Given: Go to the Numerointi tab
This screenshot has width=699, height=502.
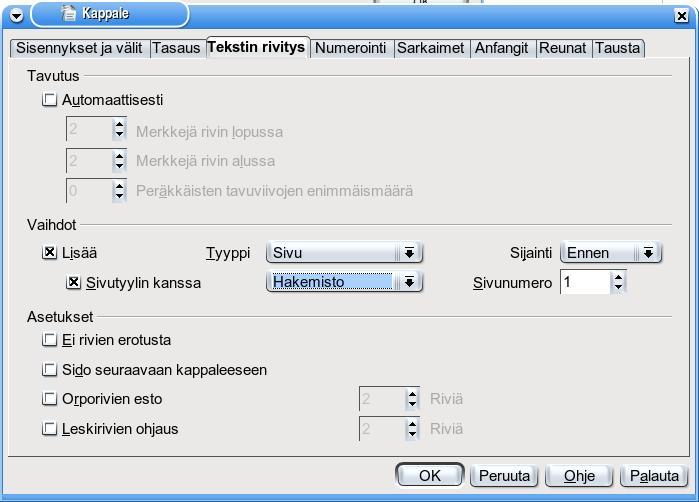Looking at the screenshot, I should click(350, 48).
